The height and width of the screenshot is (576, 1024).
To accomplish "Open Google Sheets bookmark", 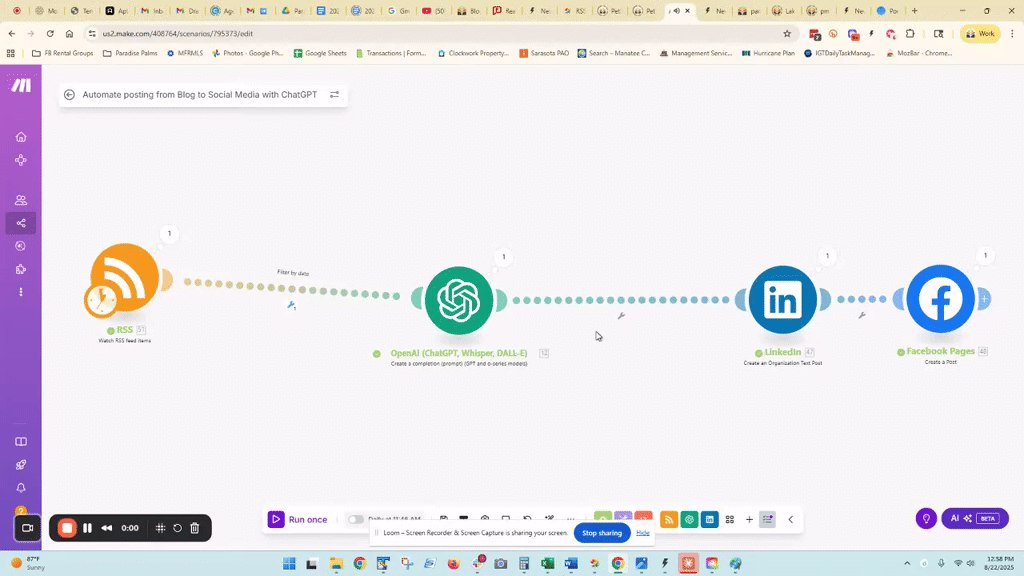I will tap(320, 53).
